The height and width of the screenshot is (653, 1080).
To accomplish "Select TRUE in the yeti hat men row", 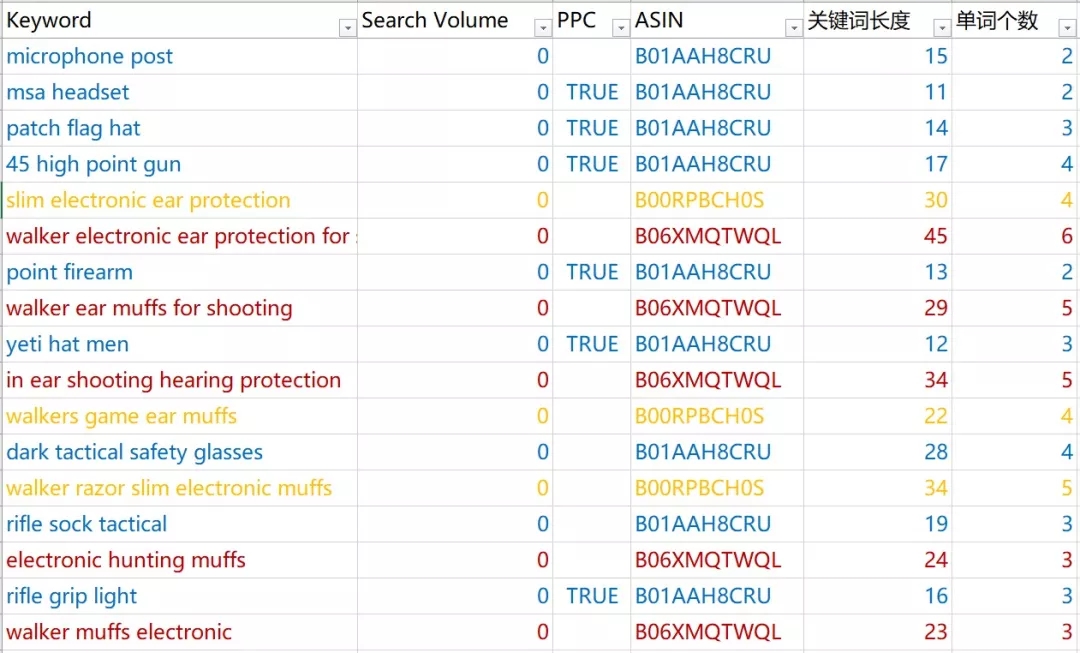I will coord(592,344).
